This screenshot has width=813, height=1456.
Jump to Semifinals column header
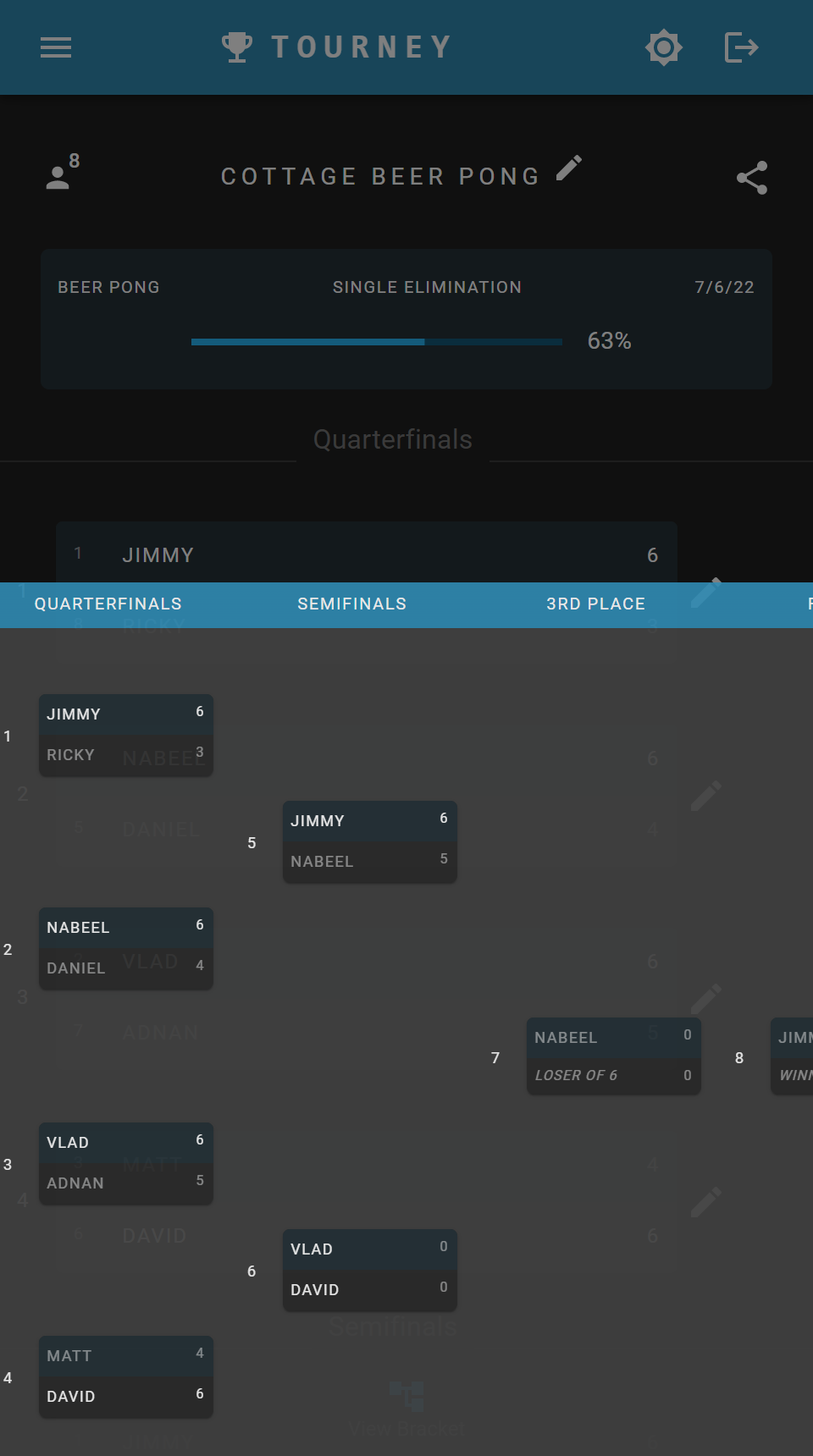tap(351, 604)
